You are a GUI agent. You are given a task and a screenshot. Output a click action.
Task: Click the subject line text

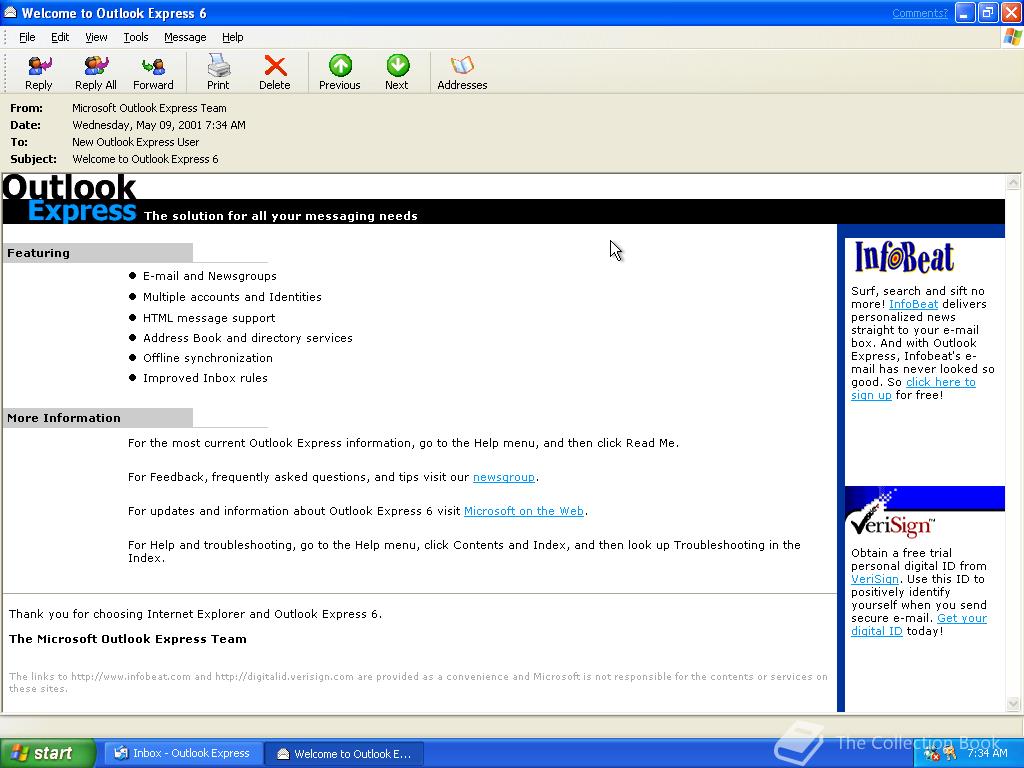(x=145, y=159)
